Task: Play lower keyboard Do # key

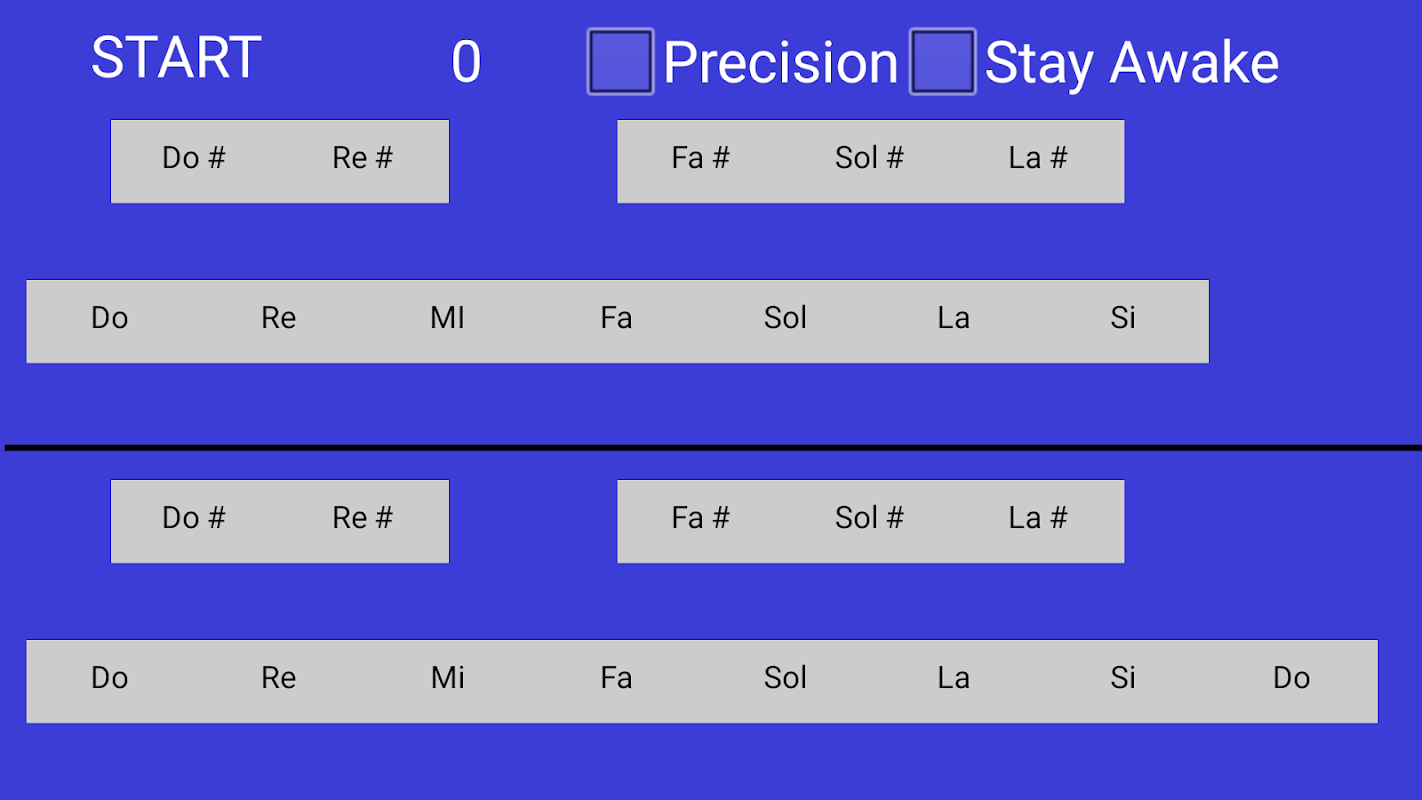Action: (x=194, y=518)
